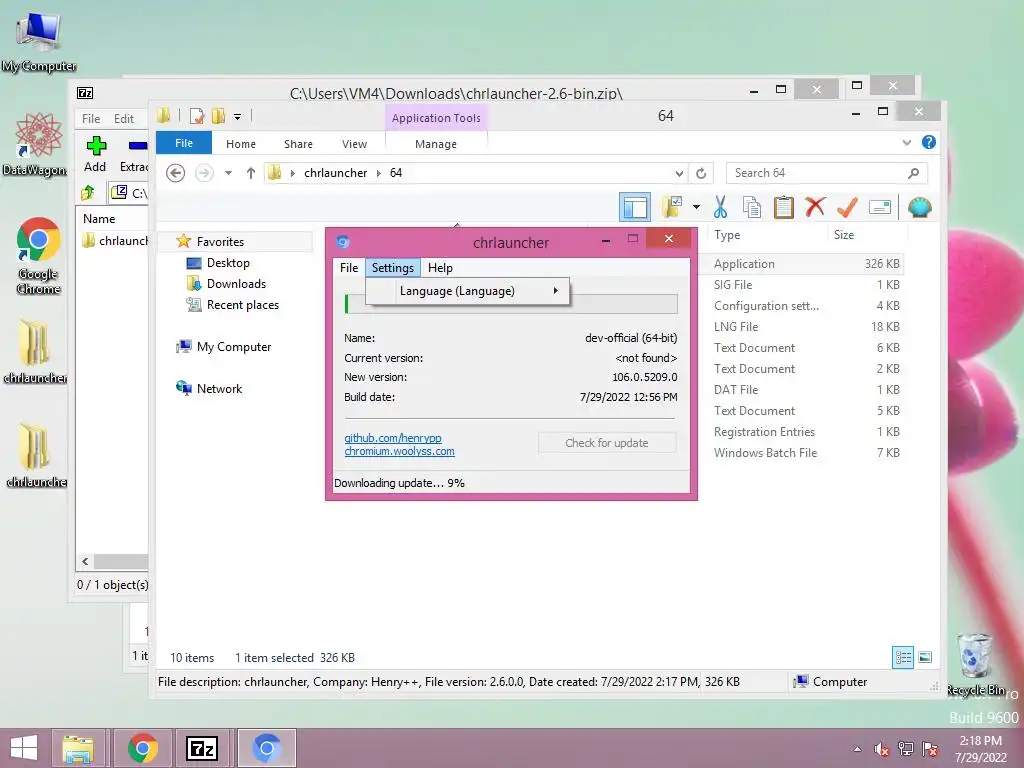1024x768 pixels.
Task: Switch to Large icons view in status bar
Action: pyautogui.click(x=925, y=657)
